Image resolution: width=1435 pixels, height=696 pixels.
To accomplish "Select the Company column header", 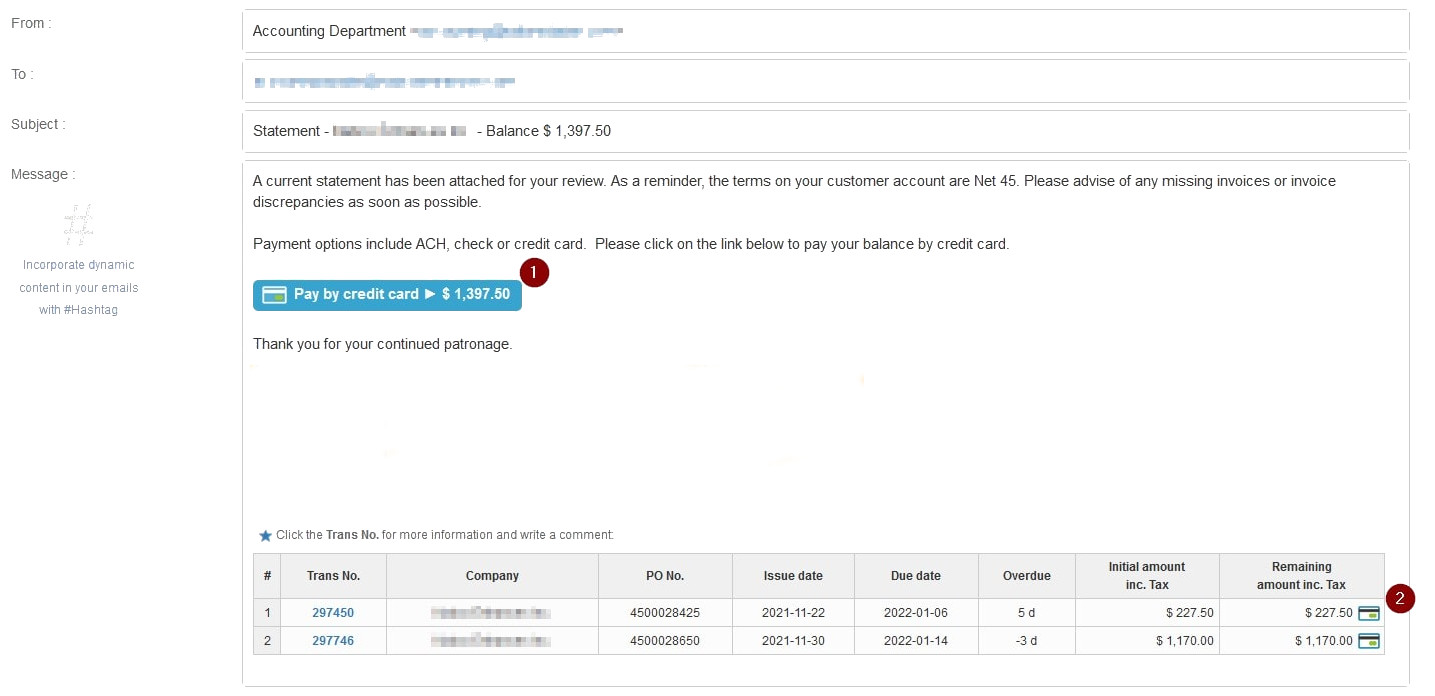I will [492, 576].
